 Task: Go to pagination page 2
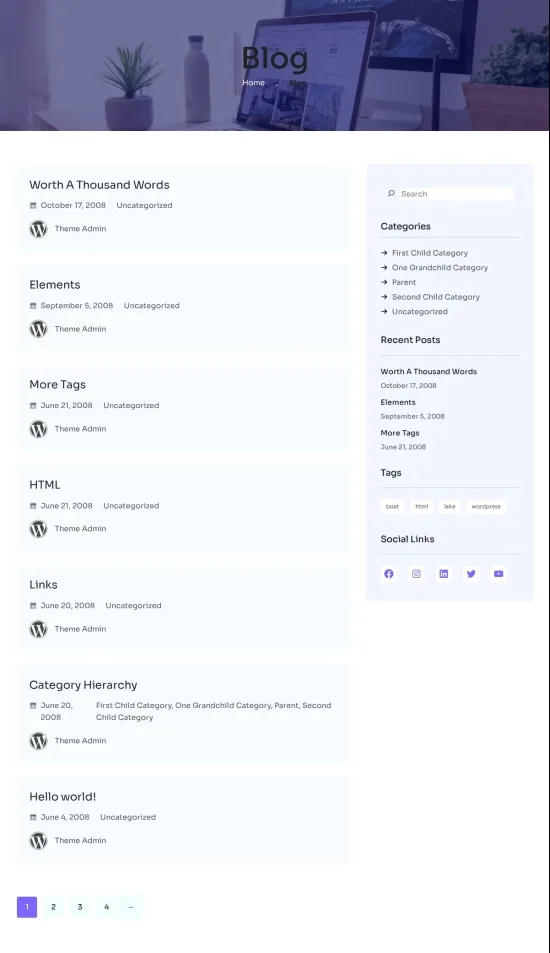tap(53, 907)
